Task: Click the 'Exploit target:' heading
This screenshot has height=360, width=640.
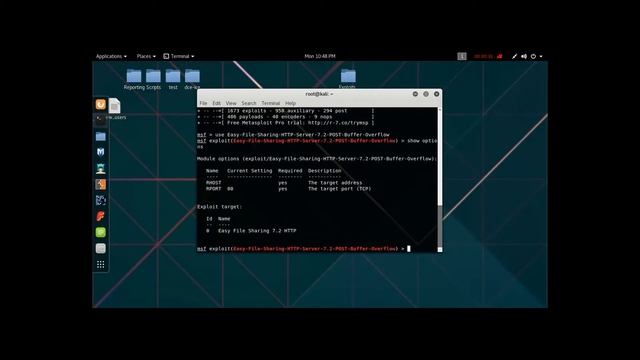Action: pyautogui.click(x=220, y=207)
